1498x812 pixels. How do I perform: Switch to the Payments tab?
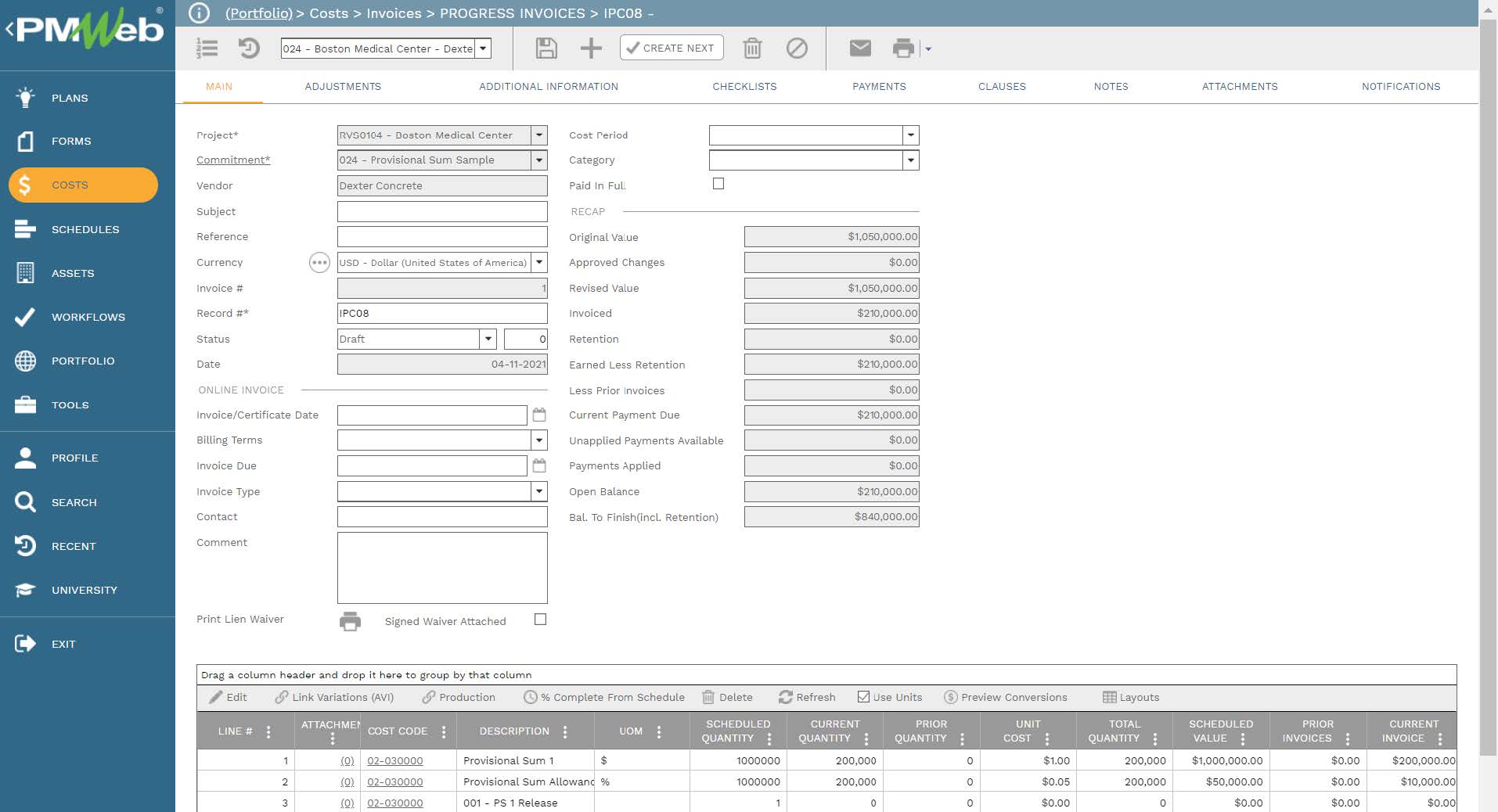click(x=879, y=87)
